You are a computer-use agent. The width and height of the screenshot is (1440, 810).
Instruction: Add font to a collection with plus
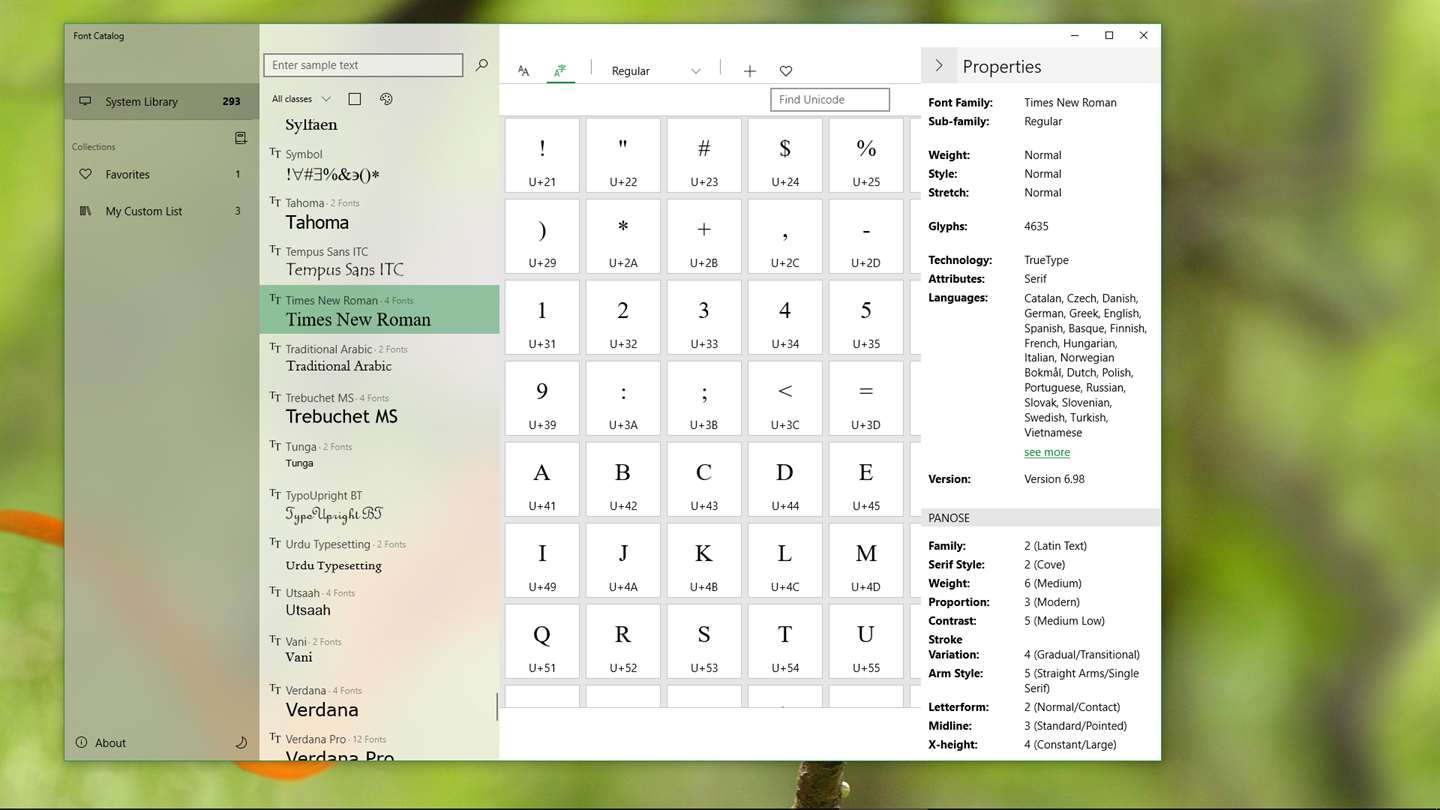point(750,71)
